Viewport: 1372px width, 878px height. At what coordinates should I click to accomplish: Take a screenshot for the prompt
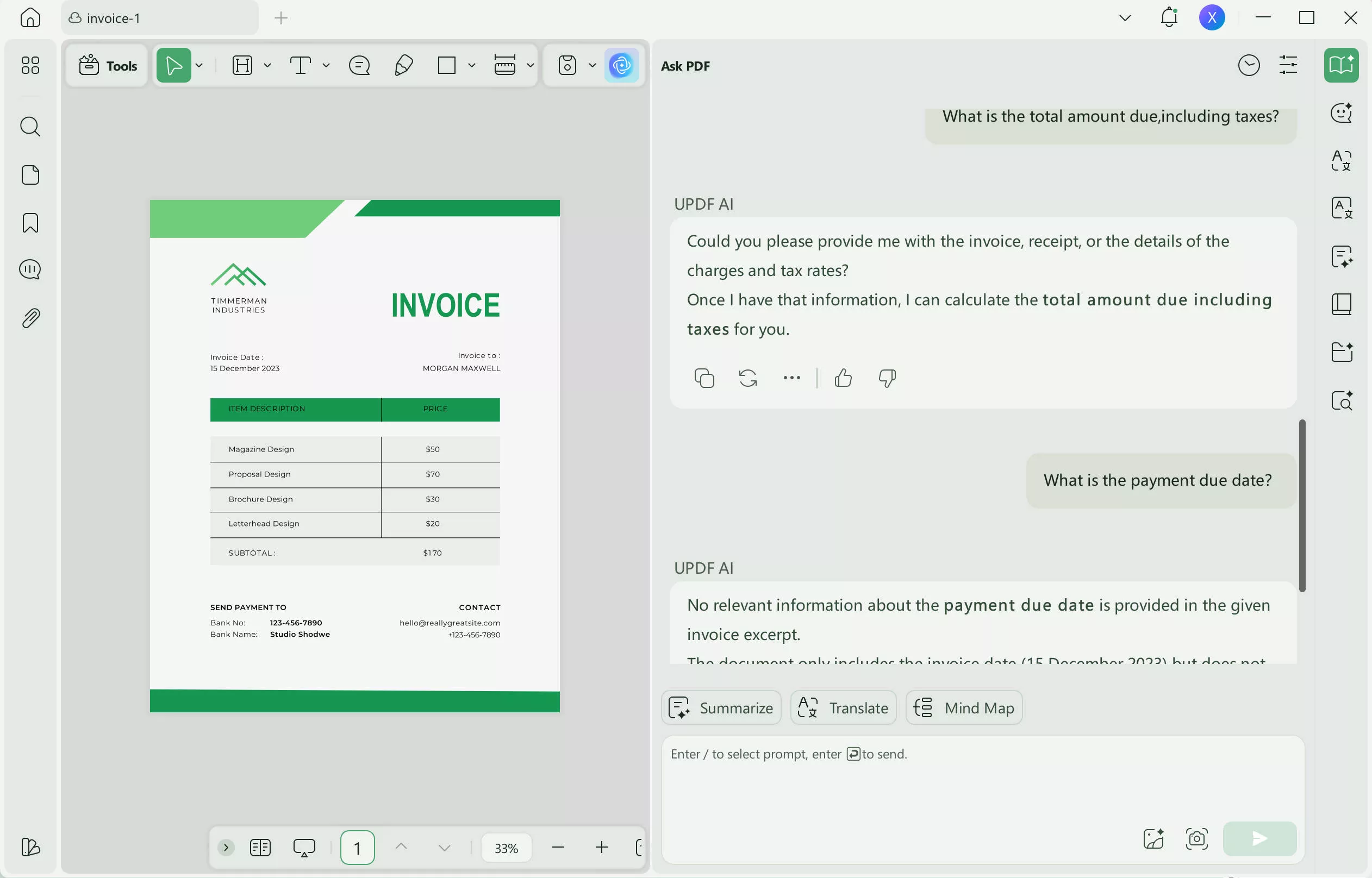(1196, 839)
